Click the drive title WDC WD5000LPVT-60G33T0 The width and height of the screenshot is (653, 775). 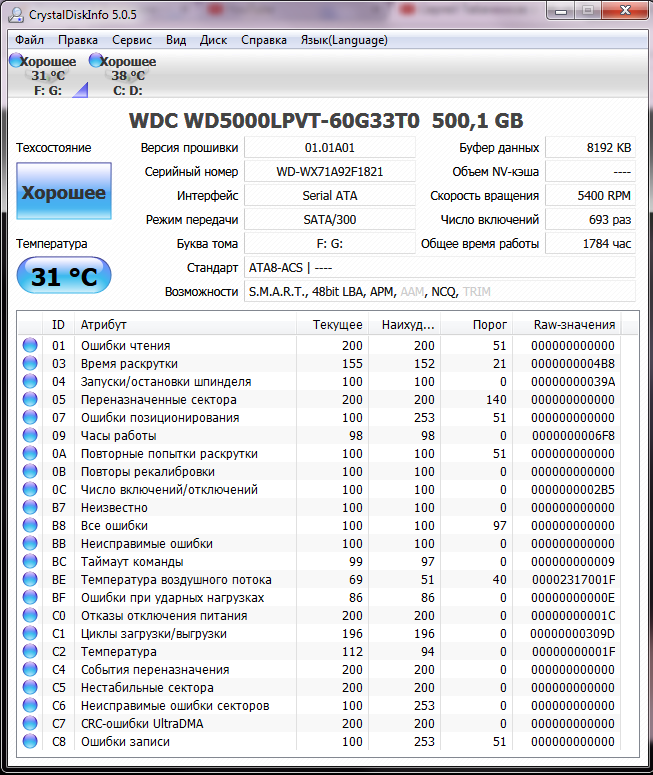tap(274, 121)
